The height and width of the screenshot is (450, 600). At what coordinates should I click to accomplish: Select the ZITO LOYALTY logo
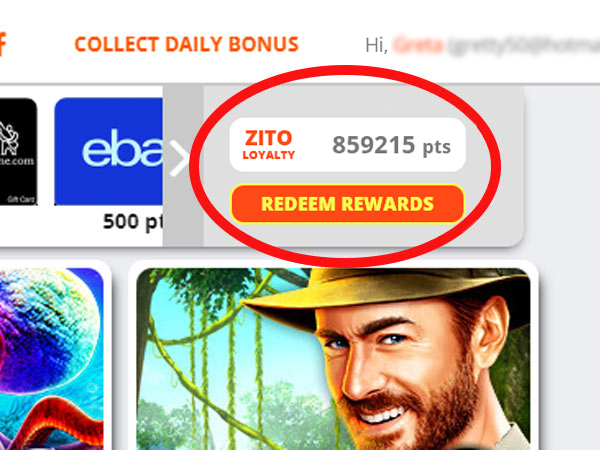(269, 145)
